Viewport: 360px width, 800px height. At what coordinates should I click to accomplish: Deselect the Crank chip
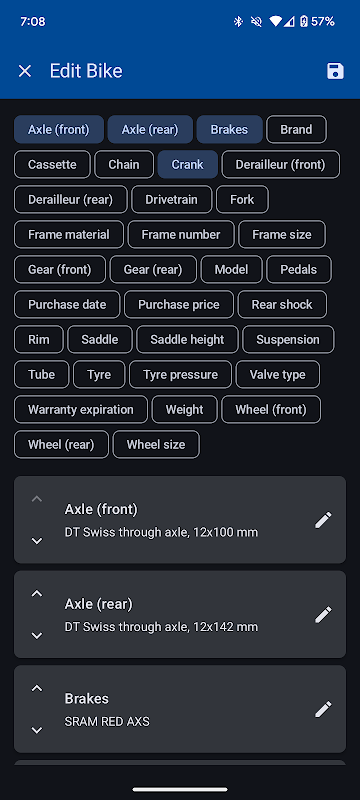[188, 164]
